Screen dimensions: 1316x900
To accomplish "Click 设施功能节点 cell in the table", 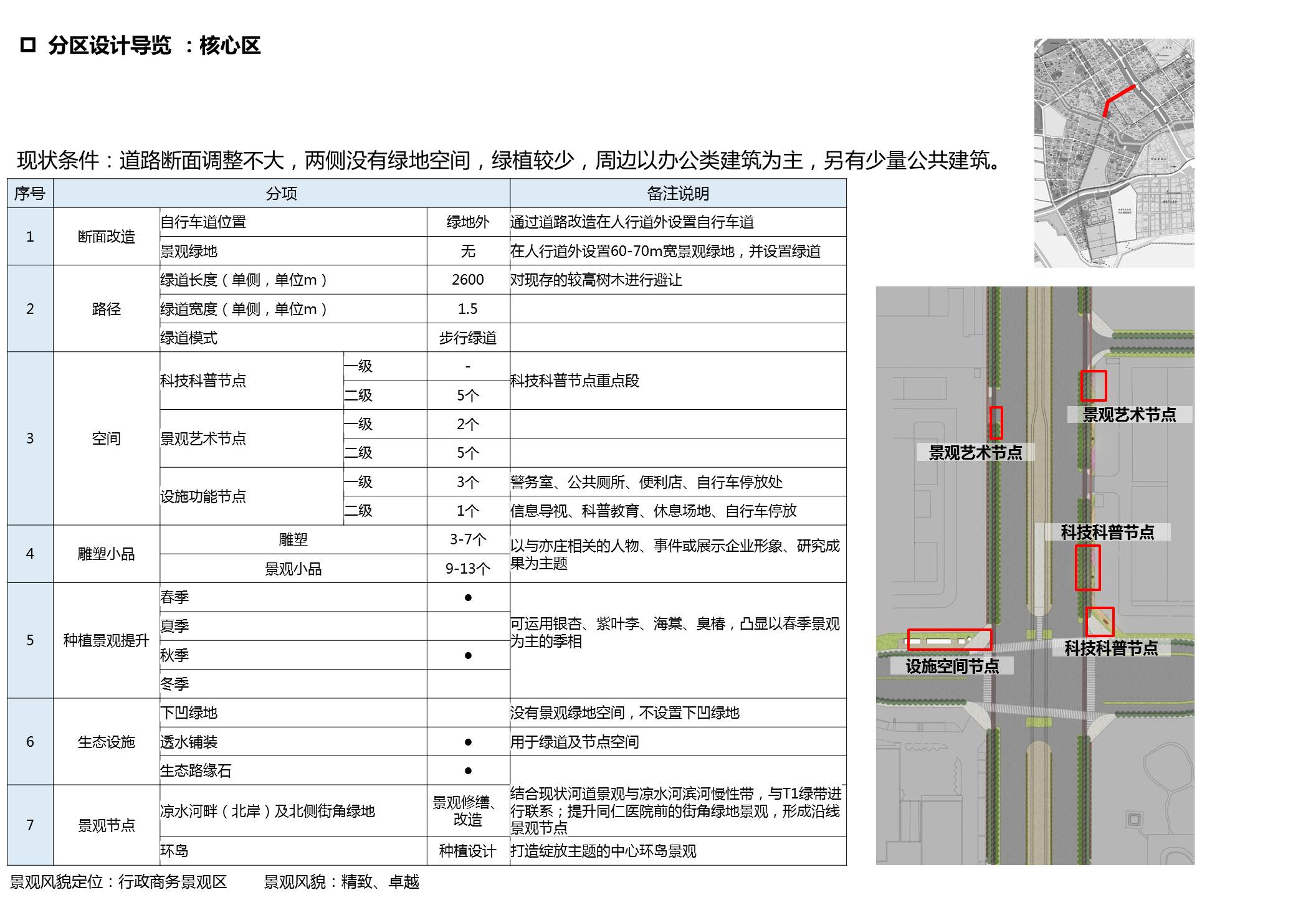I will pos(252,496).
